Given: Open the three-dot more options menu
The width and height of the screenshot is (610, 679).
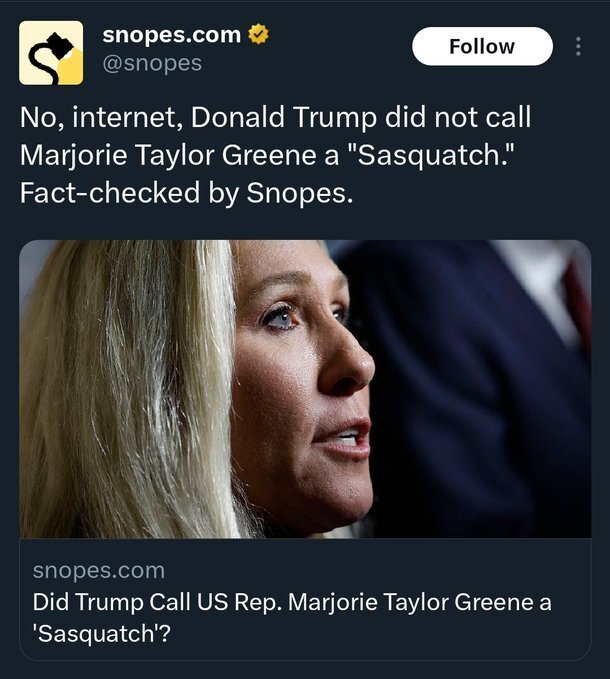Looking at the screenshot, I should coord(577,47).
